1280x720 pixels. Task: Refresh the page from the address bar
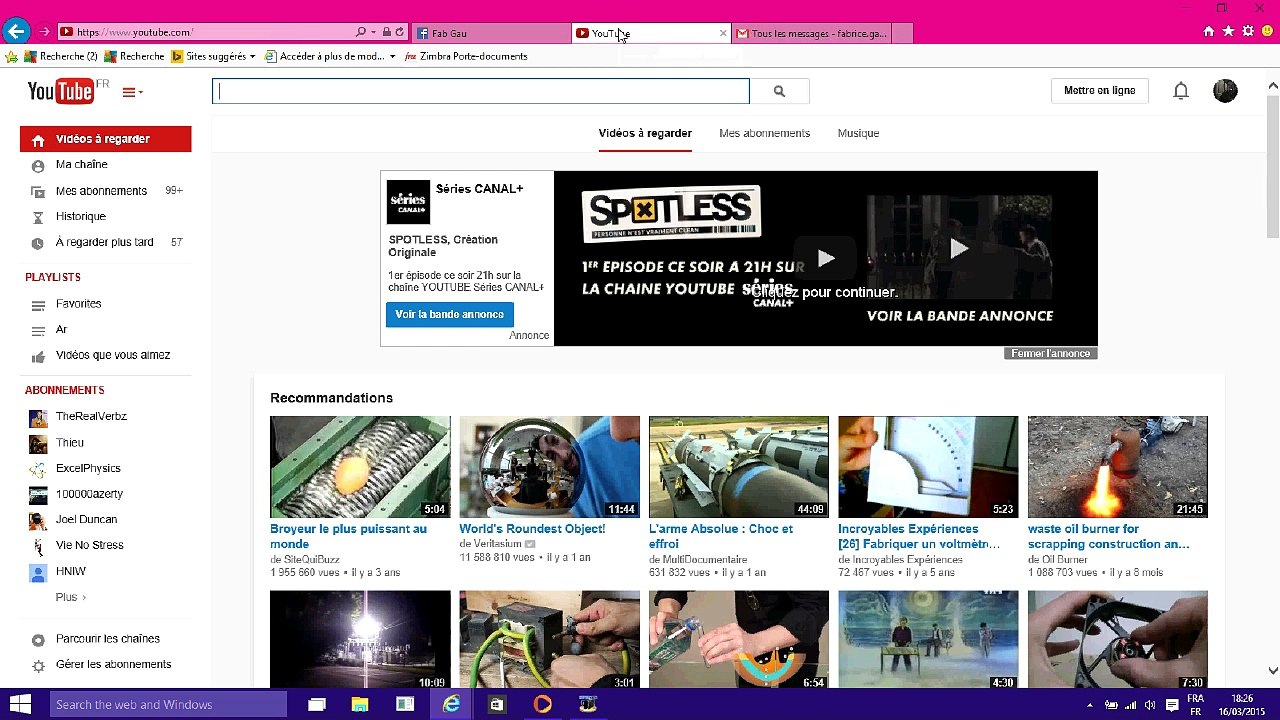400,33
